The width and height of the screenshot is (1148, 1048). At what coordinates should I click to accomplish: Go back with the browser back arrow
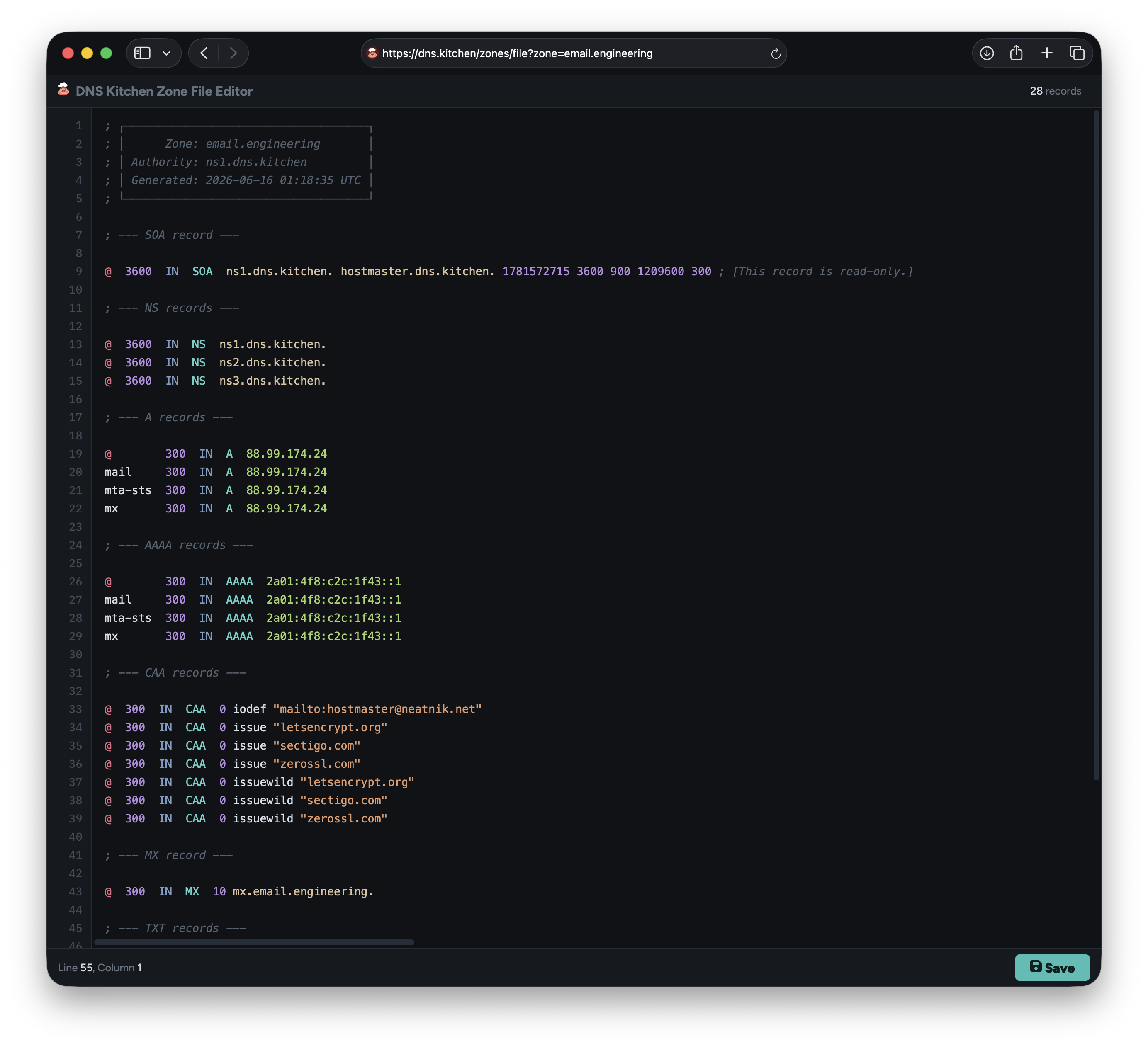204,53
